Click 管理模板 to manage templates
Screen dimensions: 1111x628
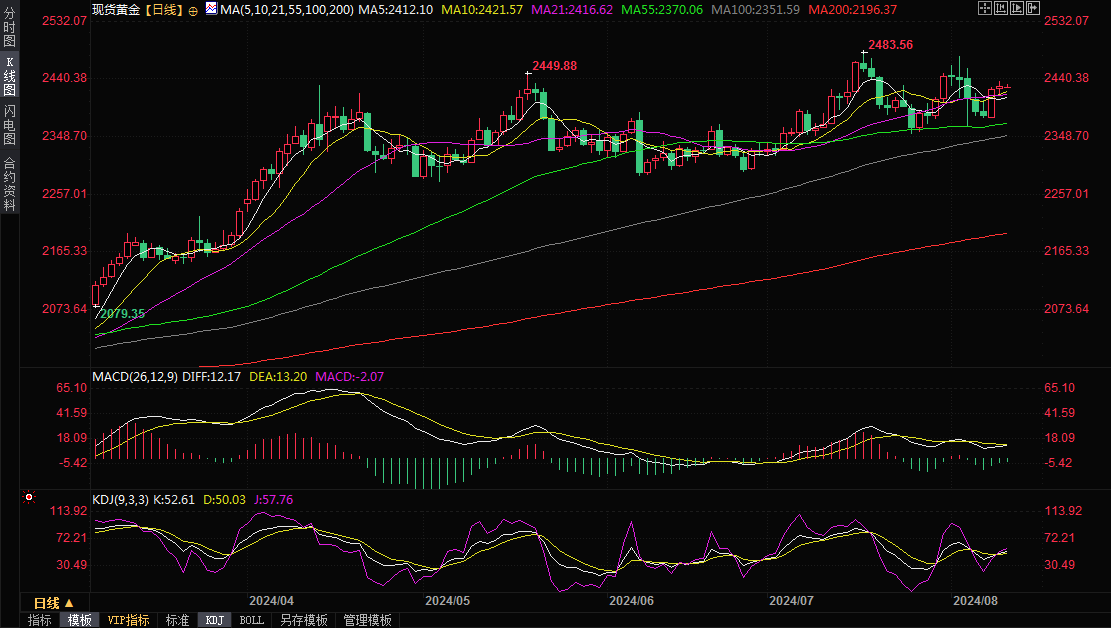point(367,620)
